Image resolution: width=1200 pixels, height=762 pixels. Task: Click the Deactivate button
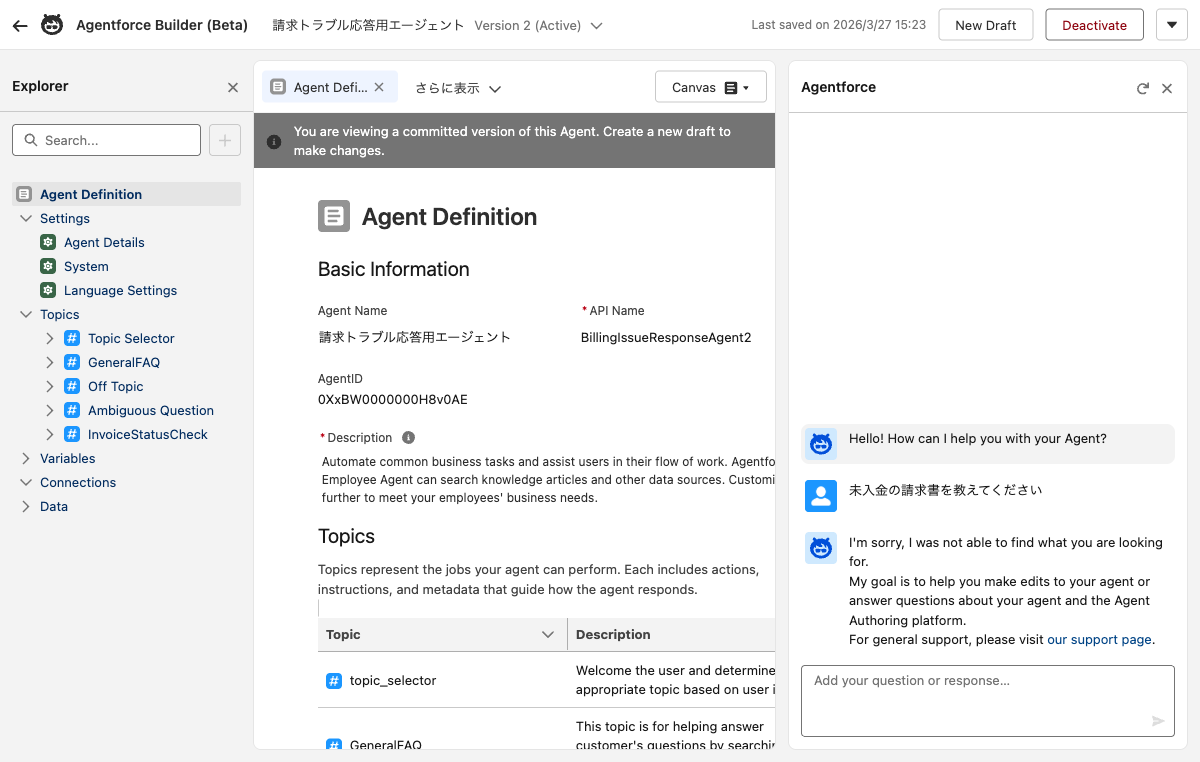(1094, 24)
